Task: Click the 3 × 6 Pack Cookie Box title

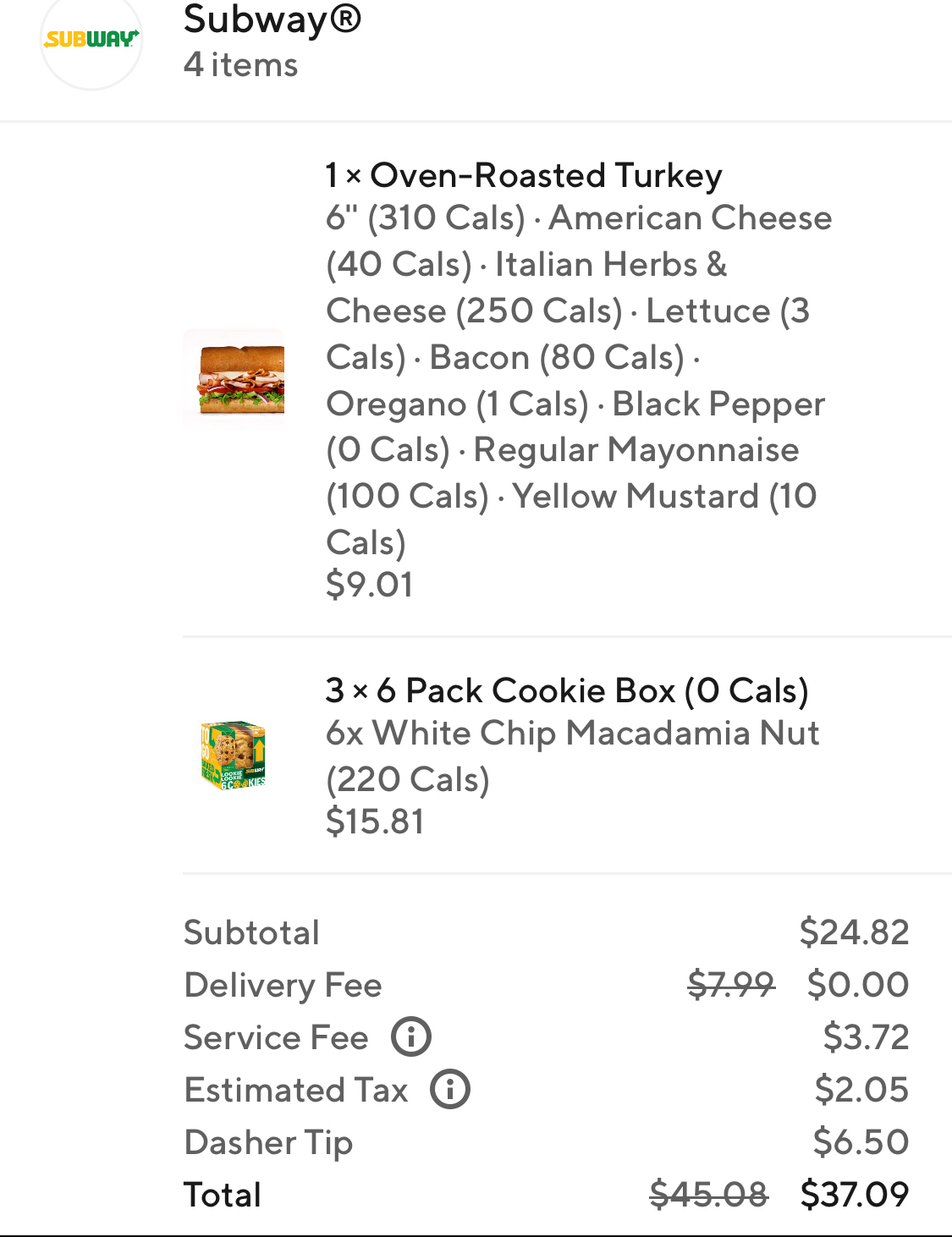Action: [x=567, y=690]
